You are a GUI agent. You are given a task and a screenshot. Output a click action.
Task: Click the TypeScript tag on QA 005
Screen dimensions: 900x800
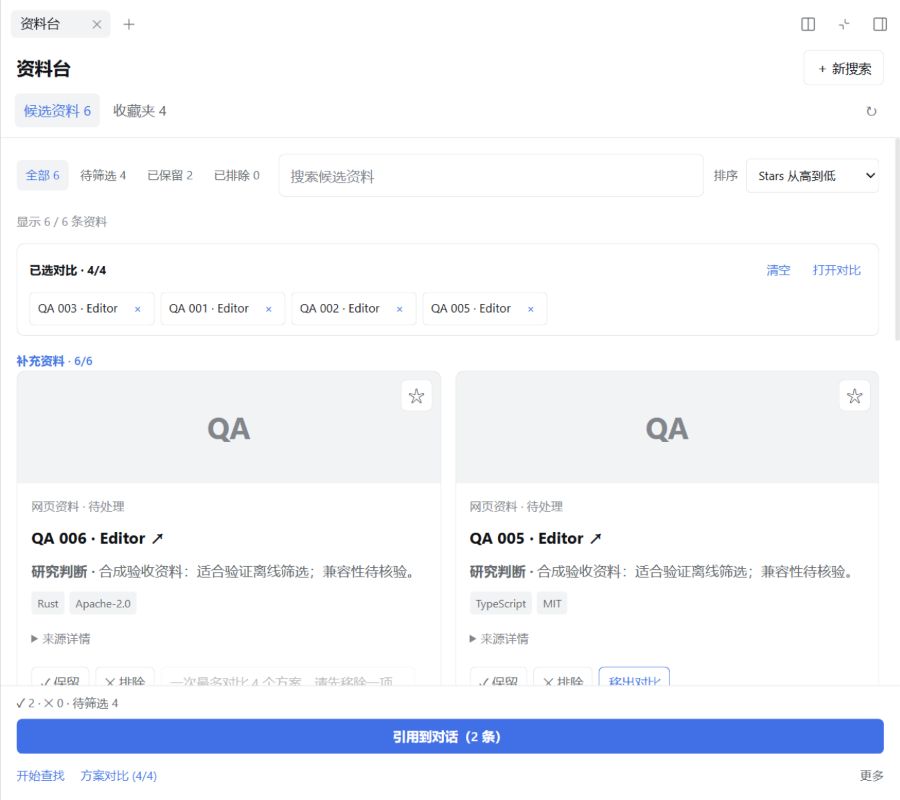[x=500, y=604]
